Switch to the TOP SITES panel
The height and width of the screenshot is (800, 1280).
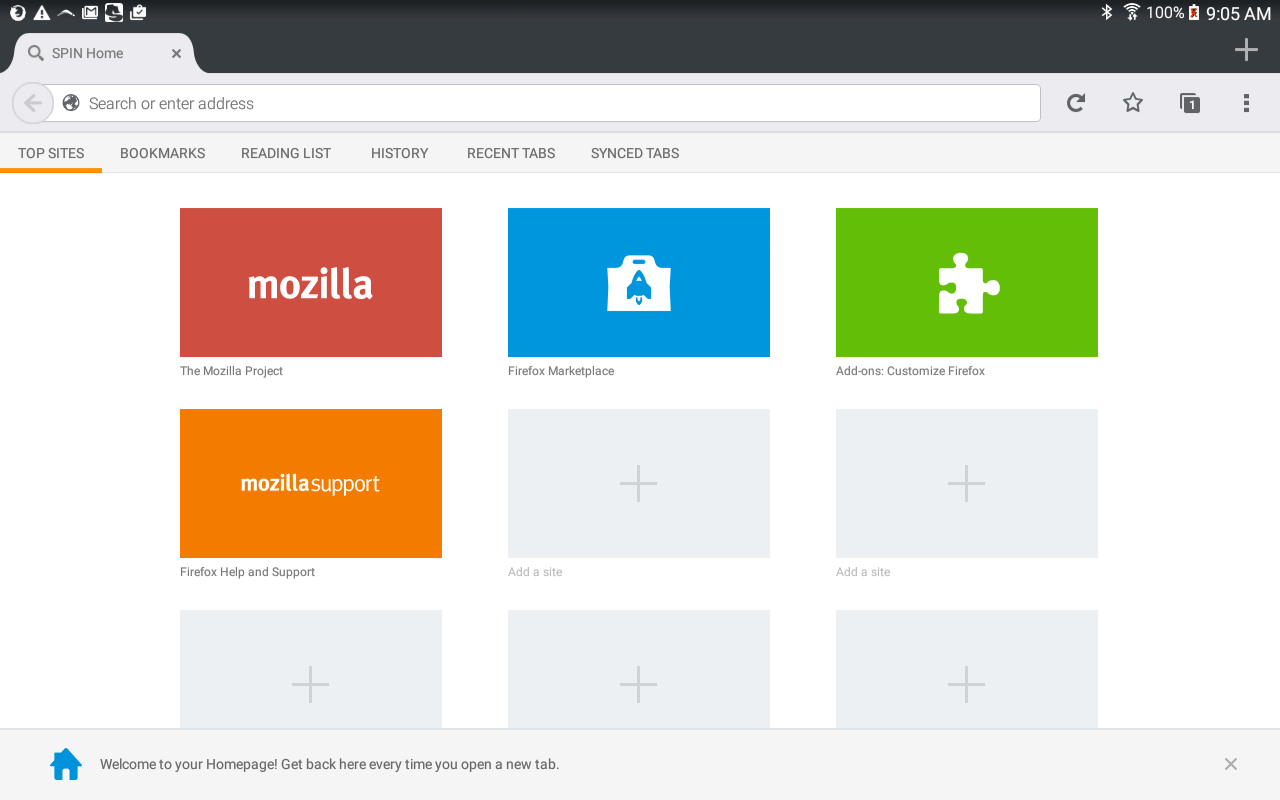coord(51,153)
